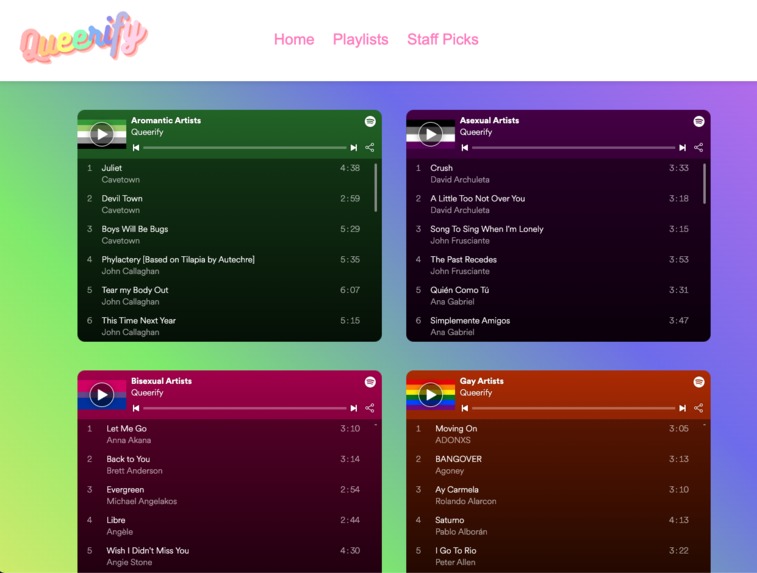Open the Asexual Artists playlist title
The image size is (757, 573).
pos(489,121)
